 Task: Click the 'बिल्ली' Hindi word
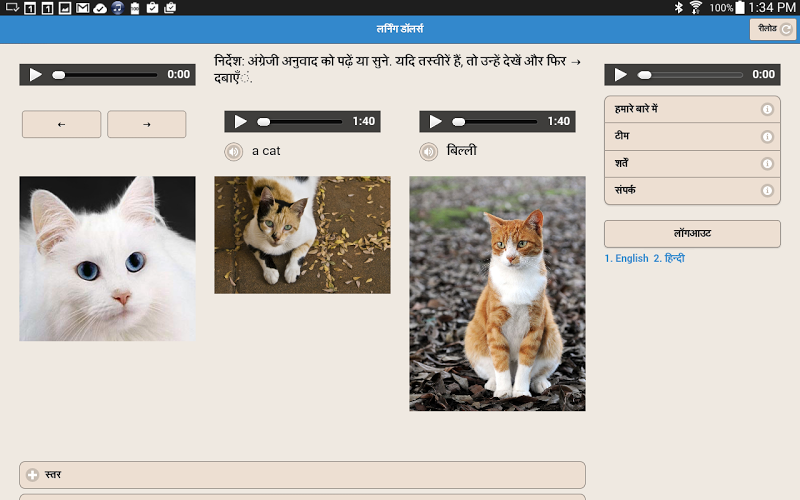[x=462, y=150]
